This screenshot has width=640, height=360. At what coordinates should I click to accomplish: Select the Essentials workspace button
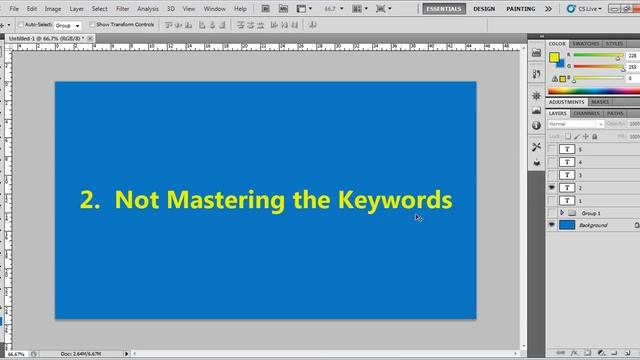pyautogui.click(x=444, y=9)
